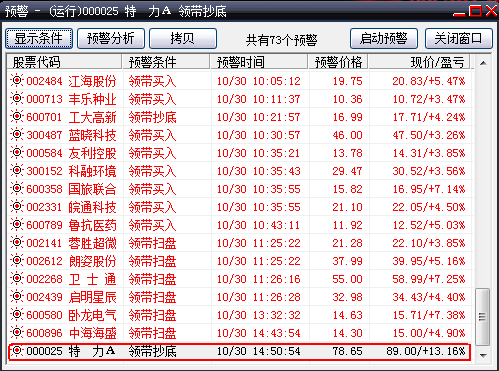499x371 pixels.
Task: Select stock 000713 丰乐种业
Action: click(x=71, y=99)
